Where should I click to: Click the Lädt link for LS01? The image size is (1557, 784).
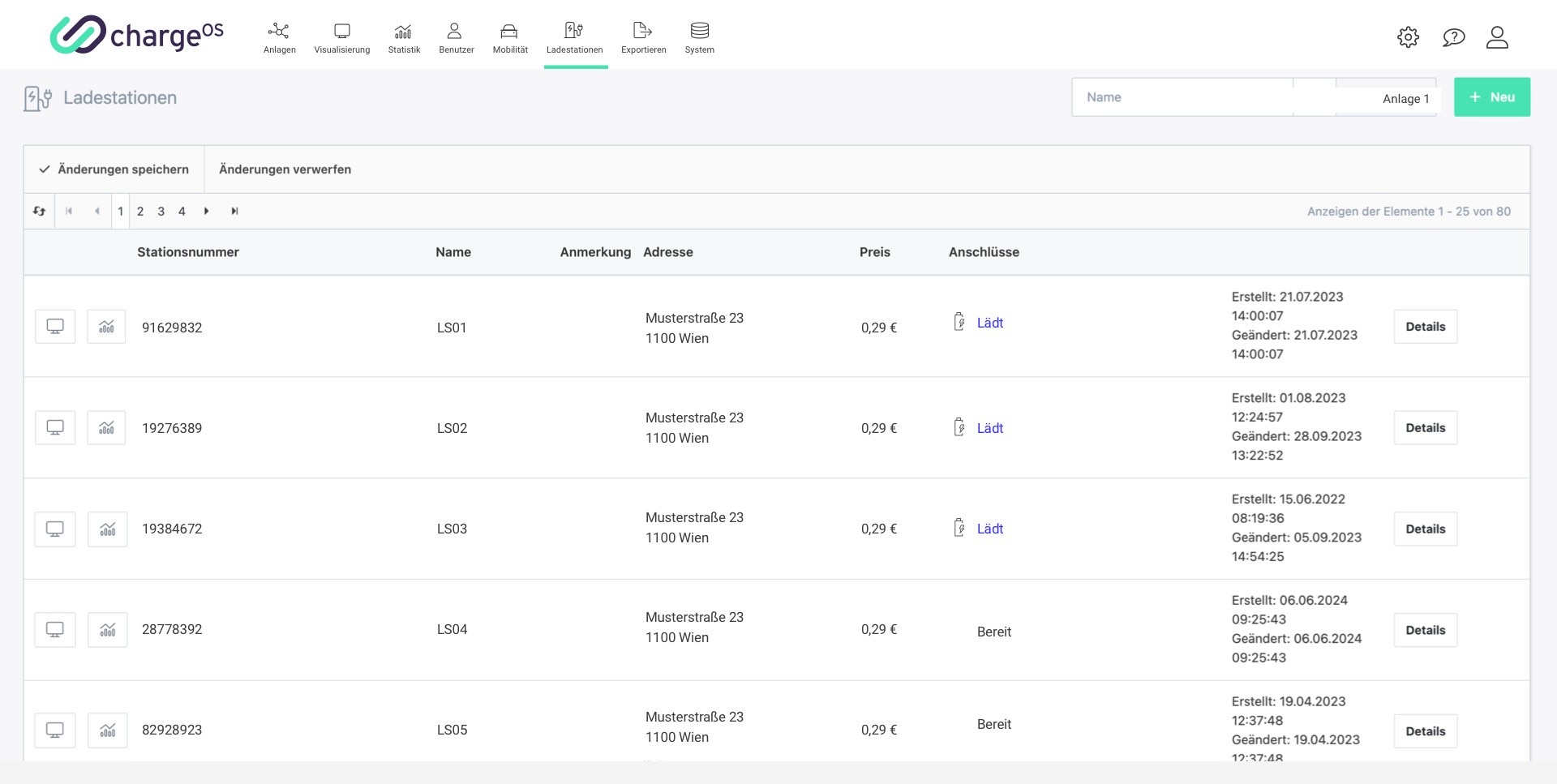pos(989,323)
